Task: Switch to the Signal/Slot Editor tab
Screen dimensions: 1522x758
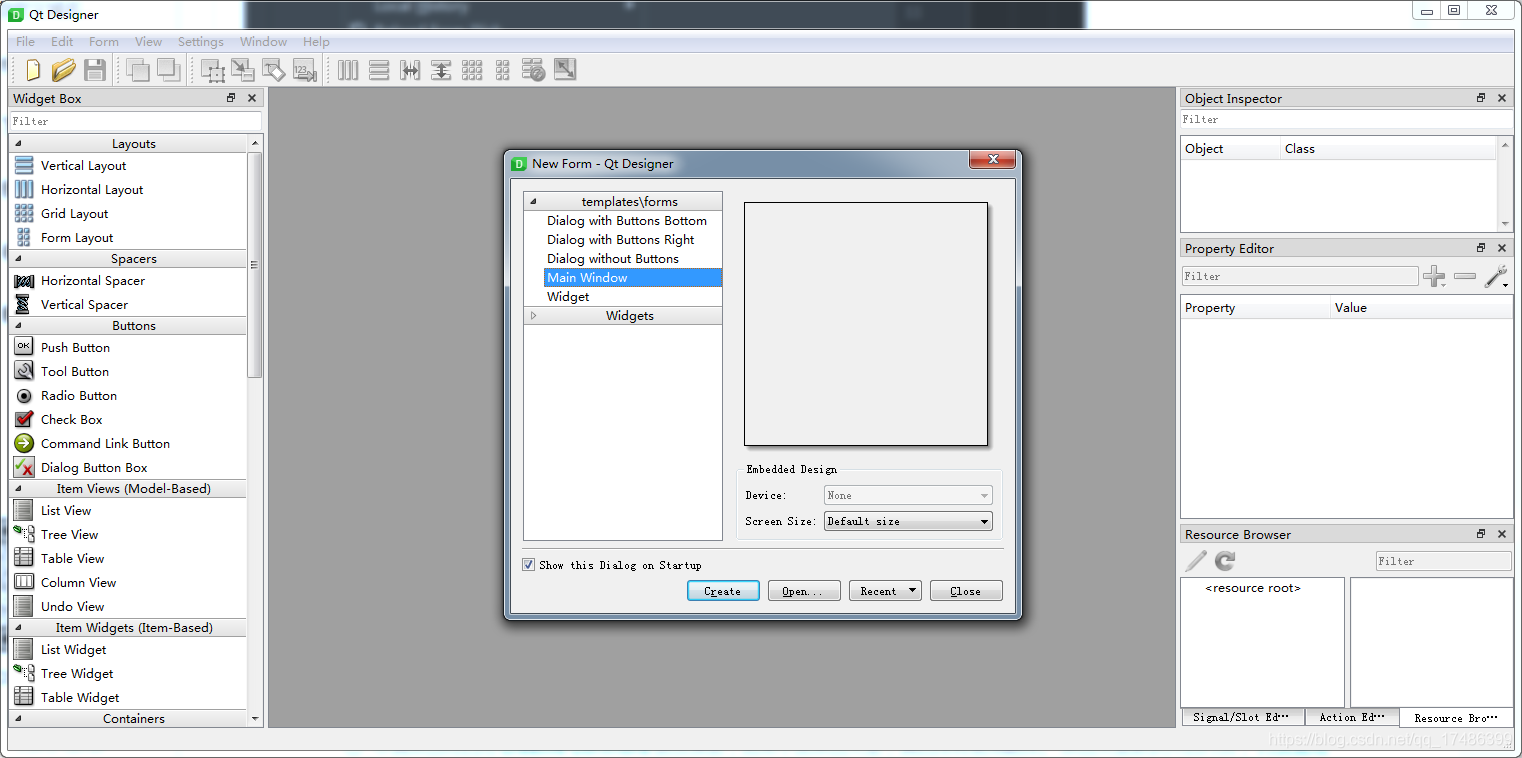Action: [1242, 717]
